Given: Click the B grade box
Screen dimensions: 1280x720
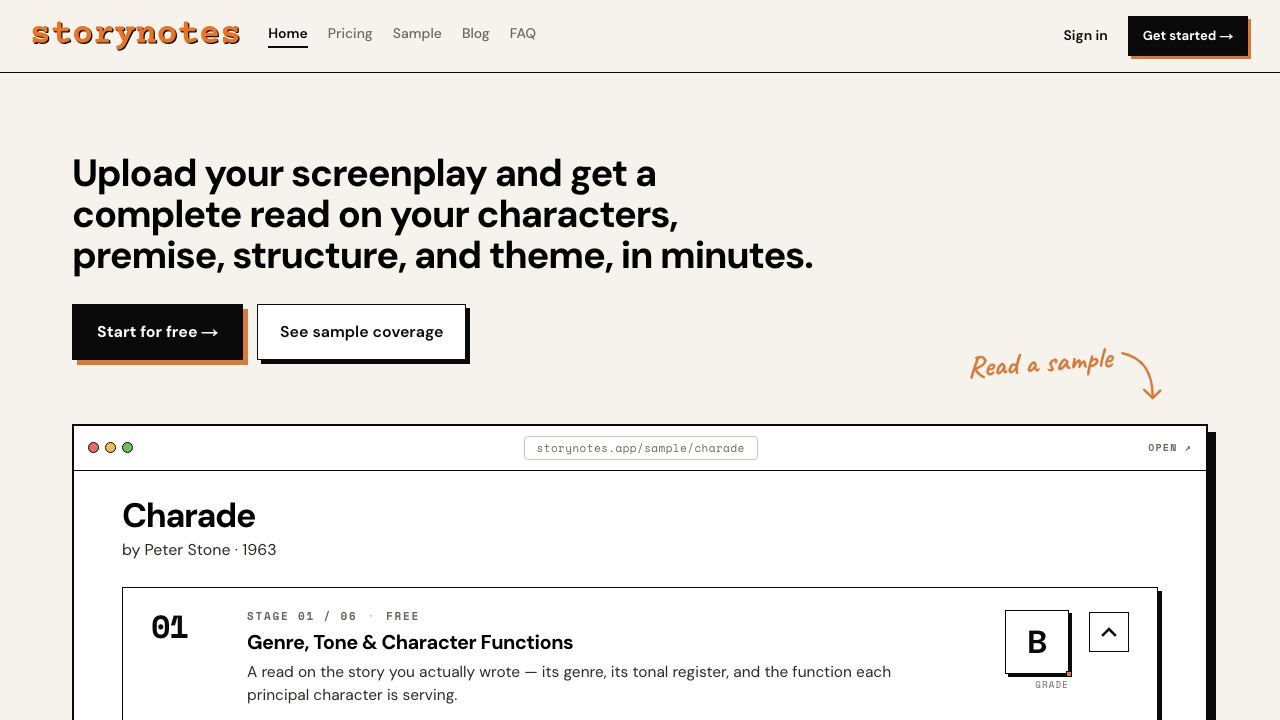Looking at the screenshot, I should [x=1037, y=642].
